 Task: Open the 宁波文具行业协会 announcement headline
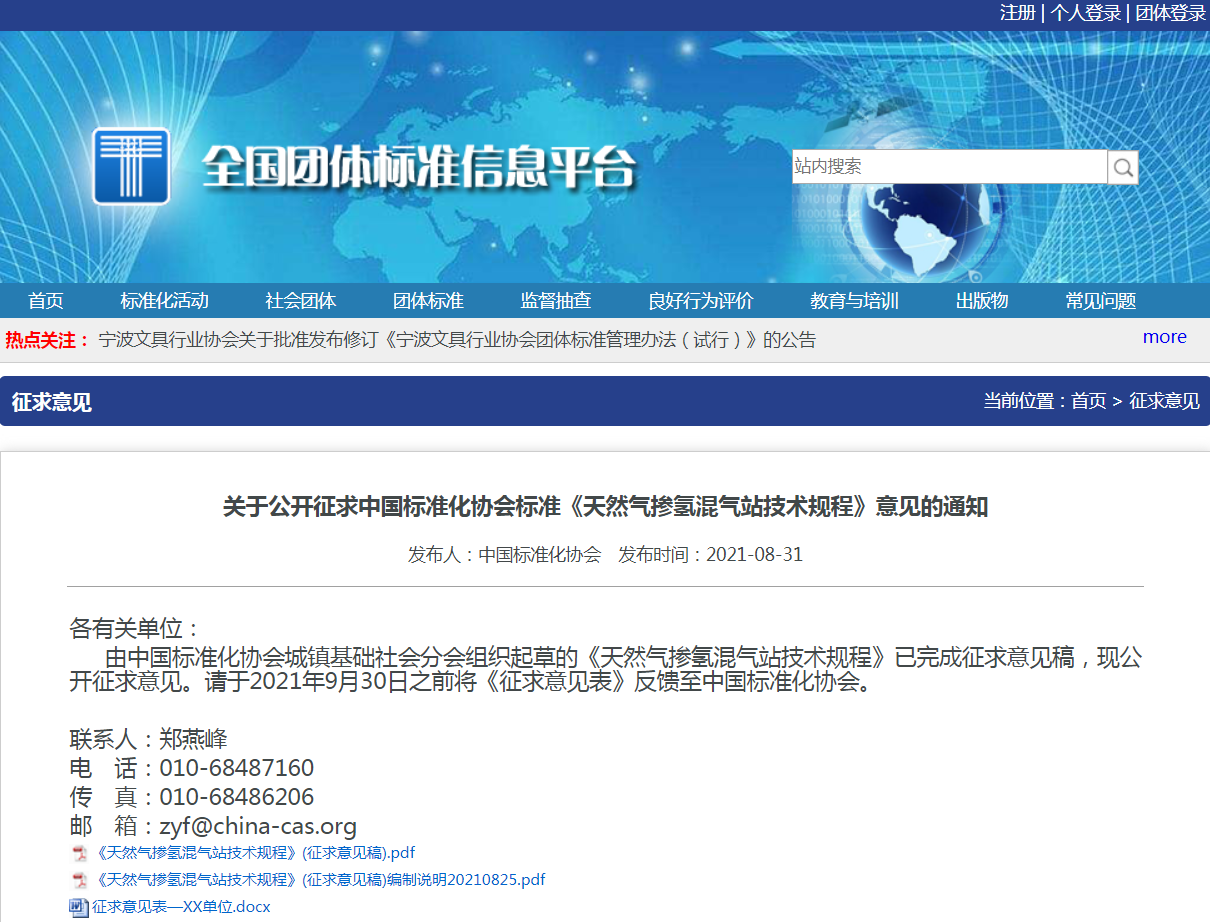point(457,340)
